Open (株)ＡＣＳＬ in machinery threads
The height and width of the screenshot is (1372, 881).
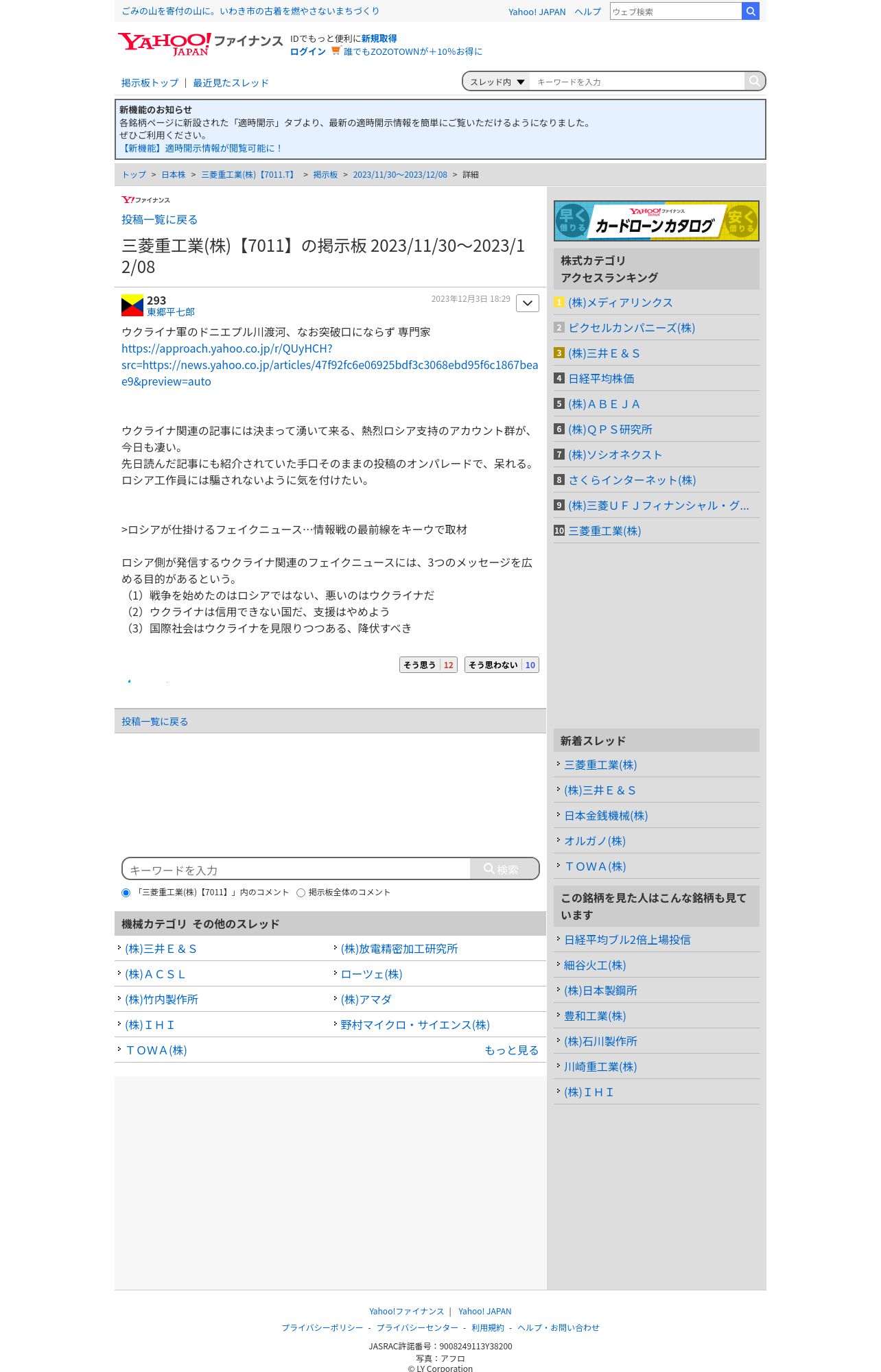[155, 974]
